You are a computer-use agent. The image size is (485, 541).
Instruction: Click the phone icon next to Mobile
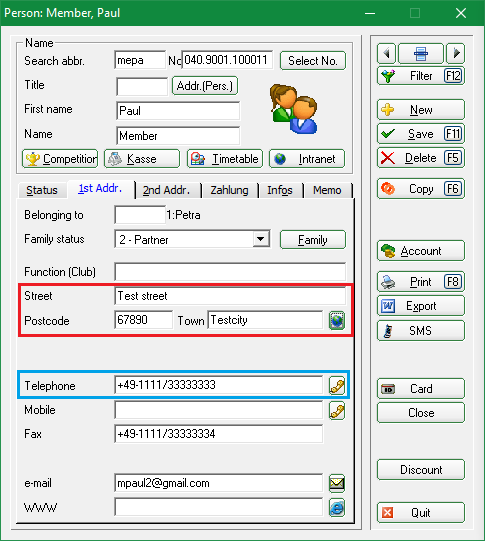click(337, 411)
